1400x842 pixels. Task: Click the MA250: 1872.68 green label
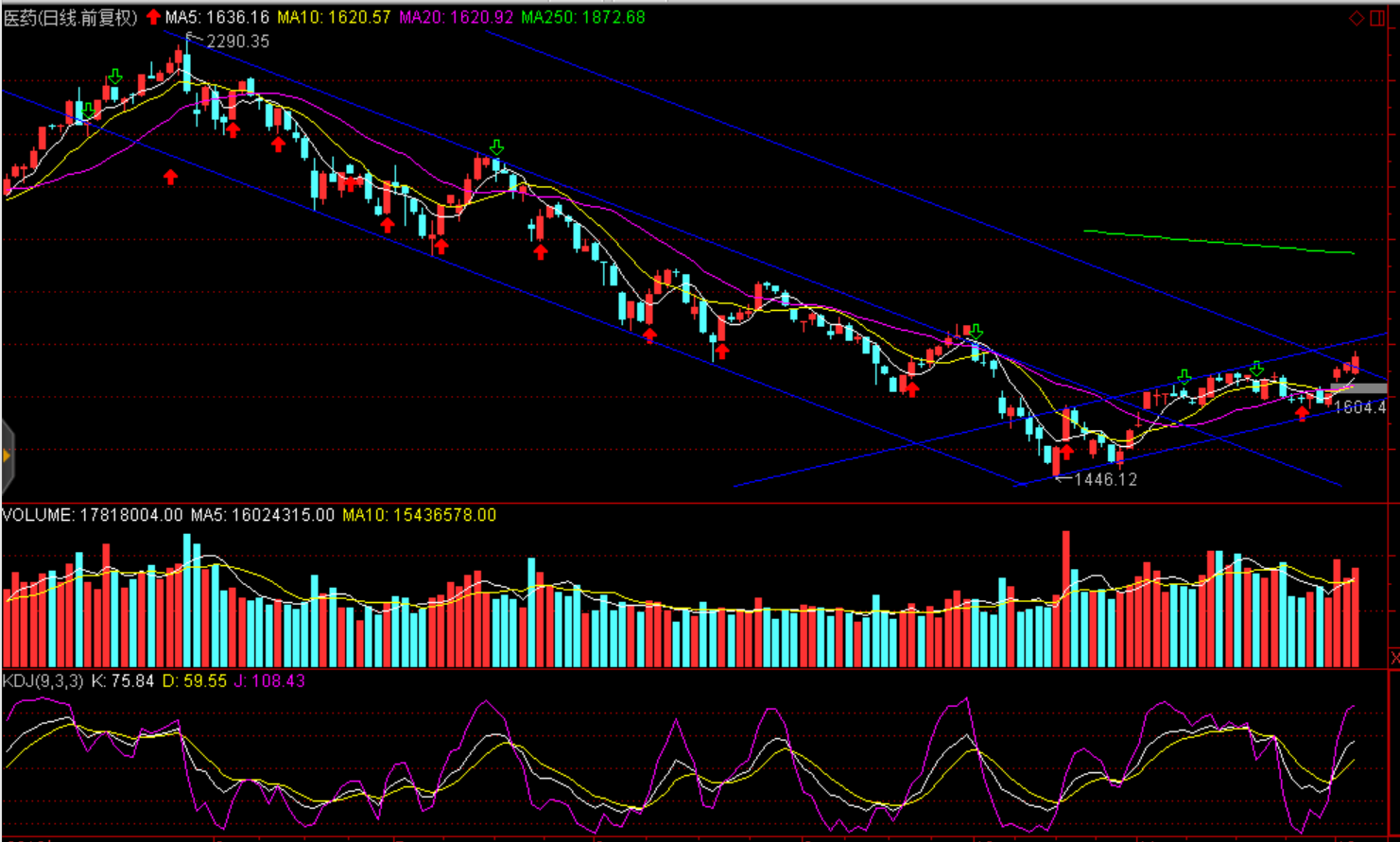point(582,17)
